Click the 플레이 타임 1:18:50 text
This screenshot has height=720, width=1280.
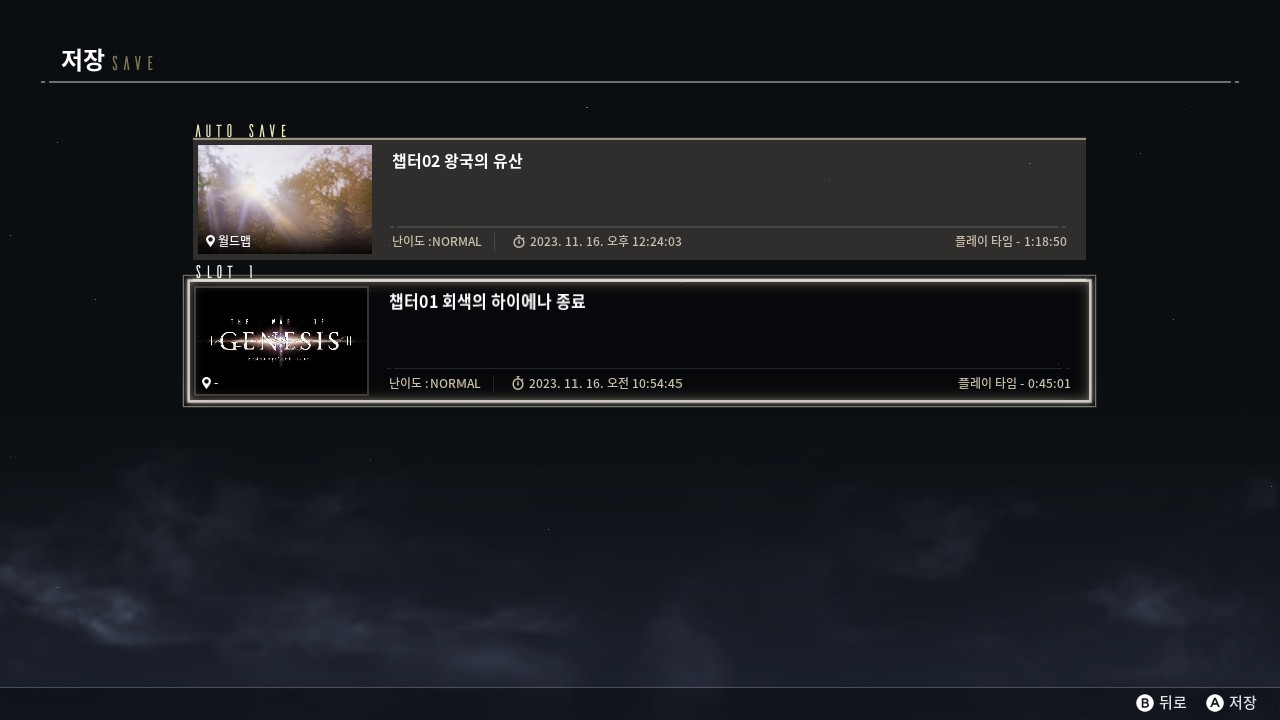[1011, 242]
